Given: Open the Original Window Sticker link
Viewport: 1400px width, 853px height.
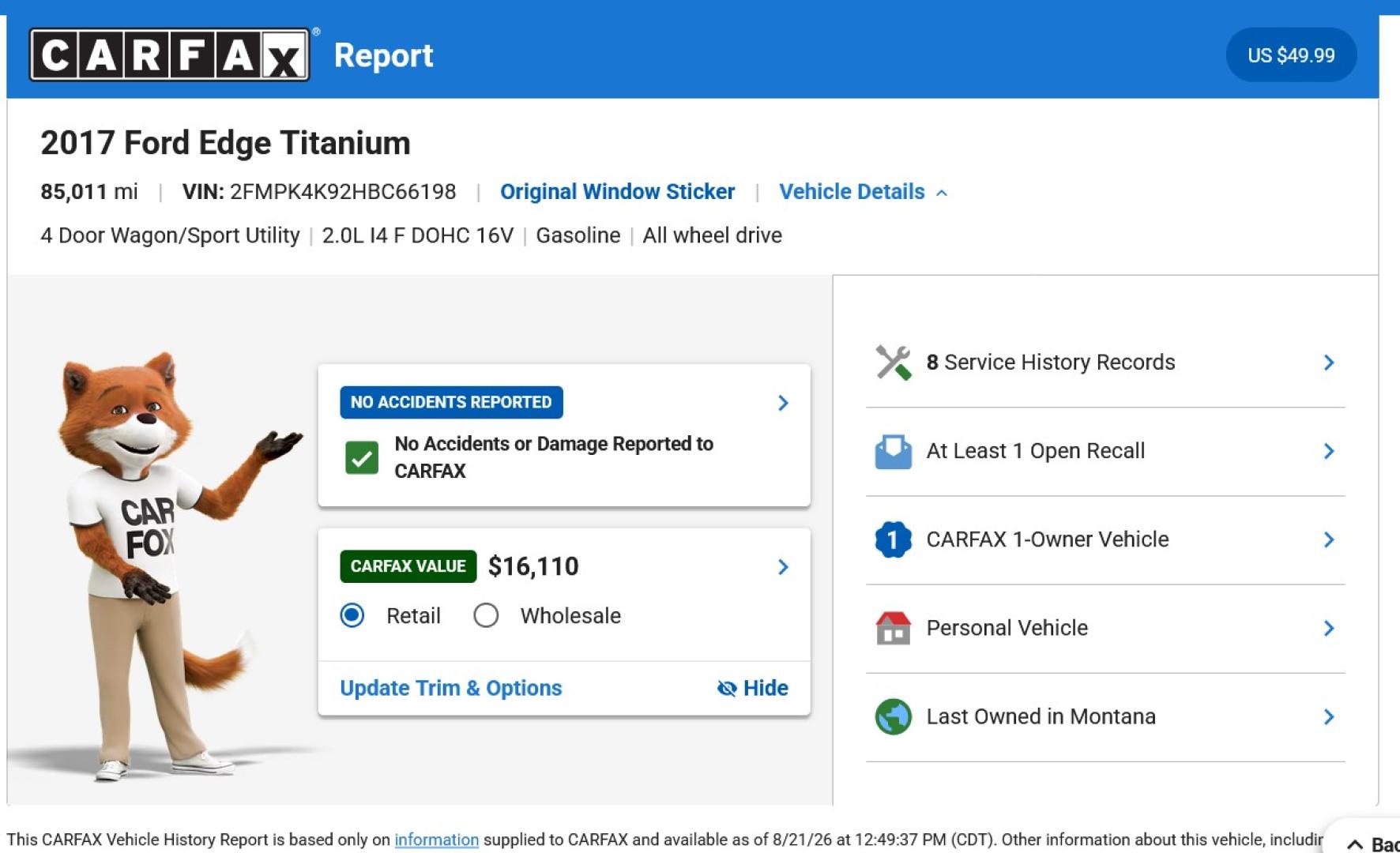Looking at the screenshot, I should tap(617, 192).
